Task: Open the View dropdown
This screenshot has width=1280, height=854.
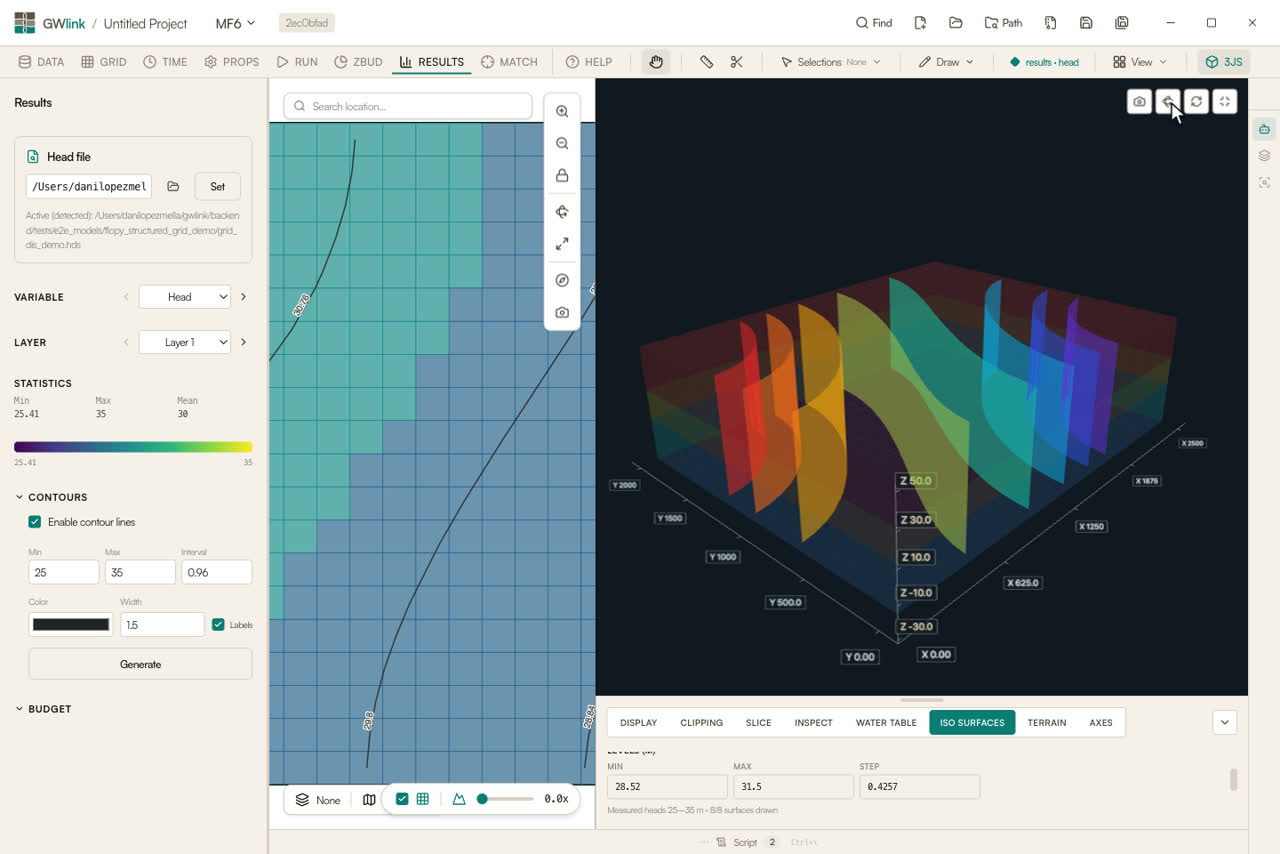Action: tap(1139, 62)
